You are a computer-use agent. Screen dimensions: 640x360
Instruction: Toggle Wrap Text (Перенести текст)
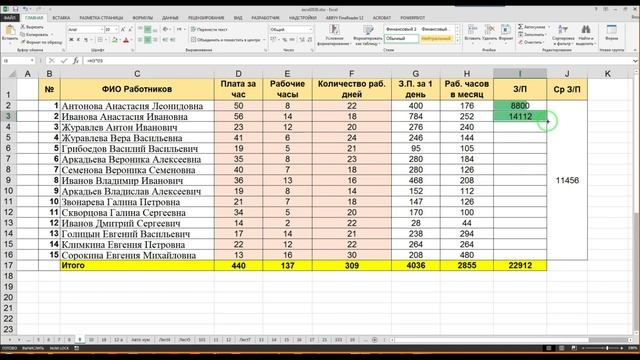[x=209, y=30]
